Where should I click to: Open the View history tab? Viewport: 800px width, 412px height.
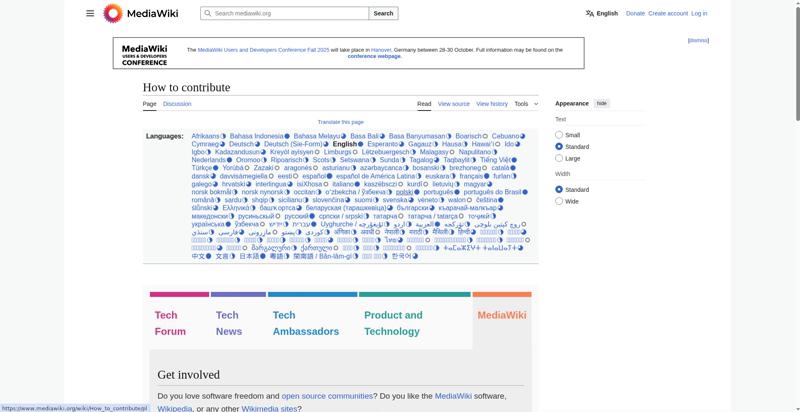click(x=491, y=104)
